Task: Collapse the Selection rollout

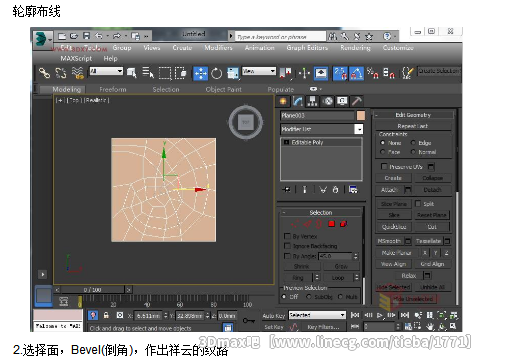Action: pyautogui.click(x=321, y=212)
